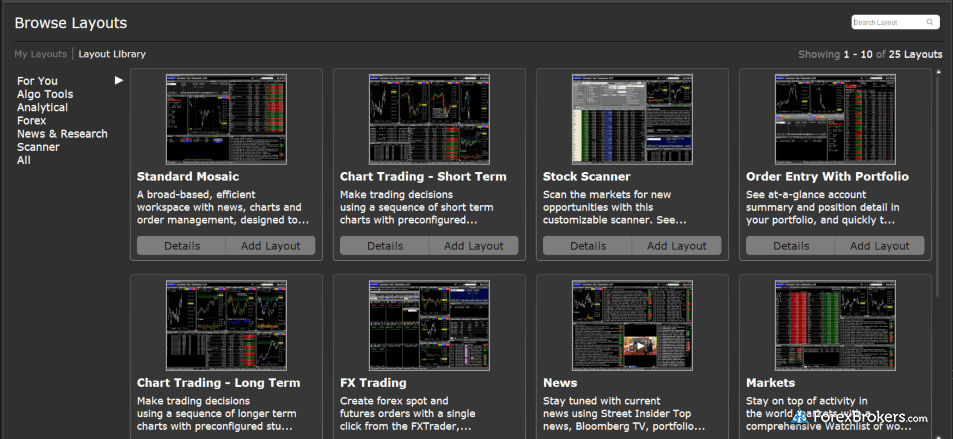Screen dimensions: 953x439
Task: Click the vertical scrollbar on the right
Action: 938,180
